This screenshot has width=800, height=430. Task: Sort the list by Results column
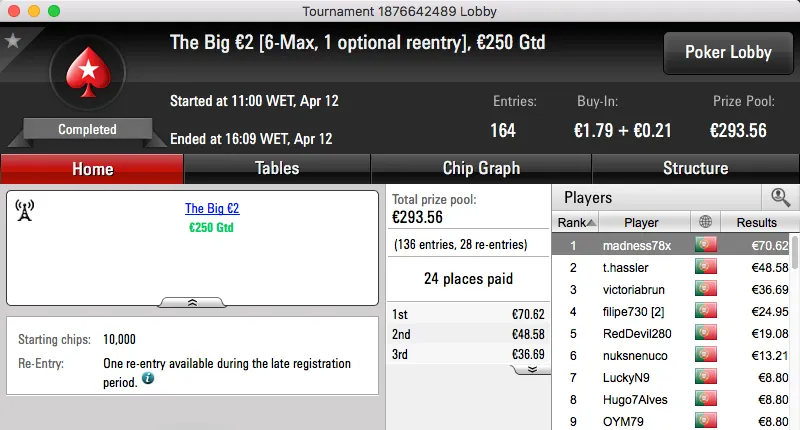[x=756, y=222]
